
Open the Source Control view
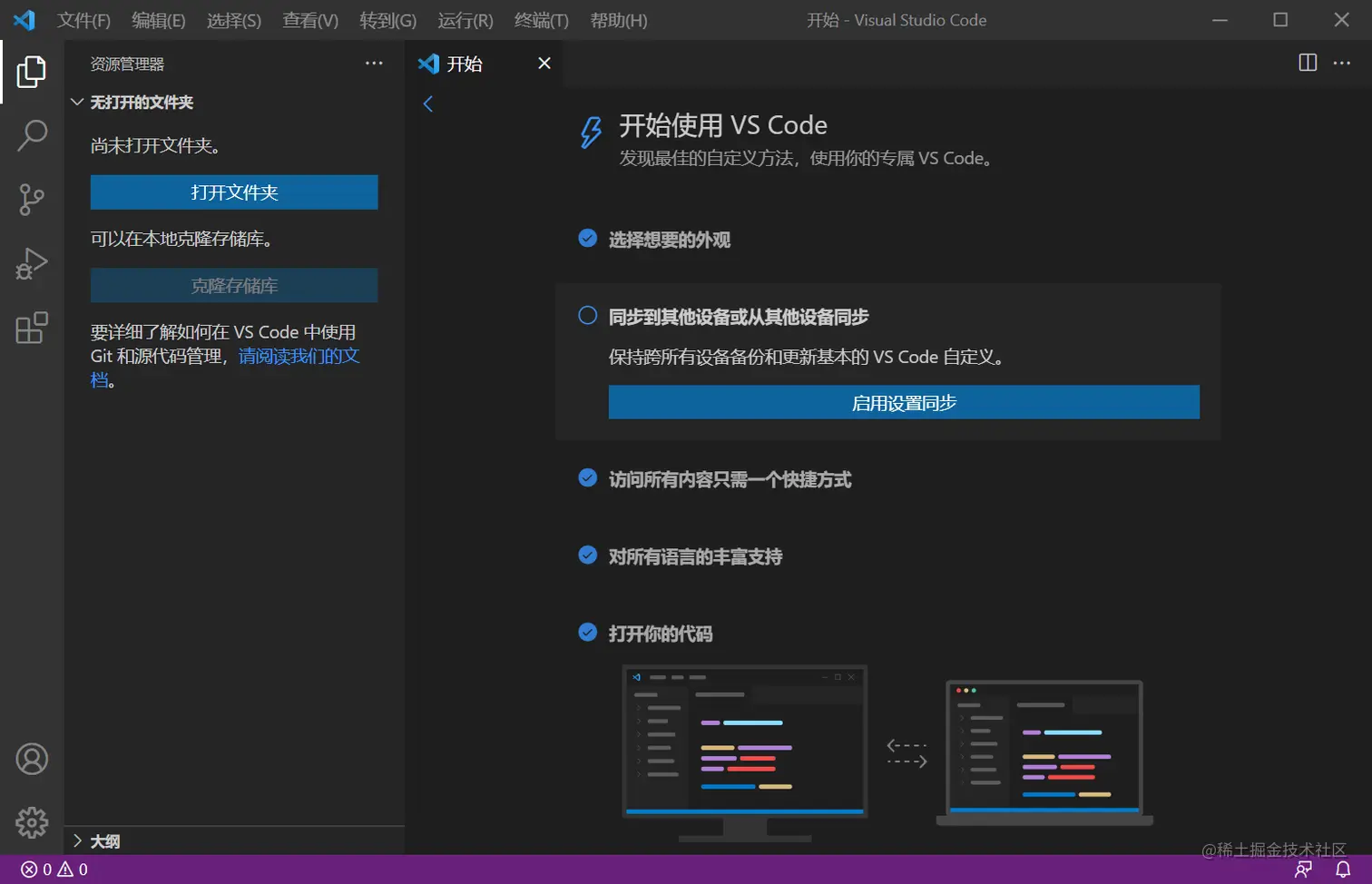(32, 199)
